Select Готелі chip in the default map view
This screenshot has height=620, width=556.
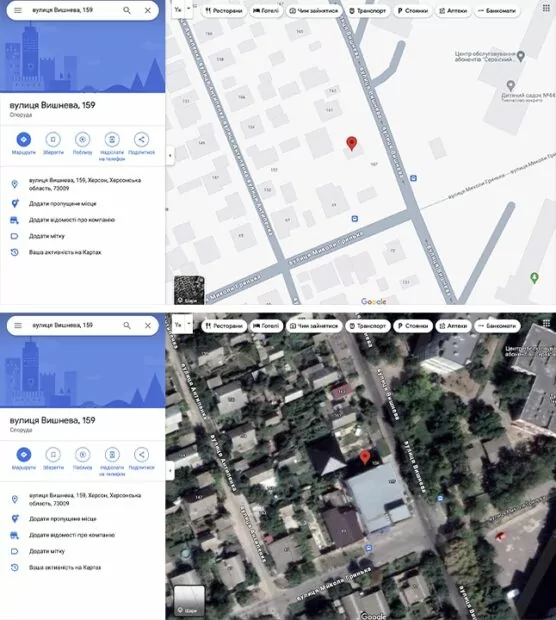(266, 11)
